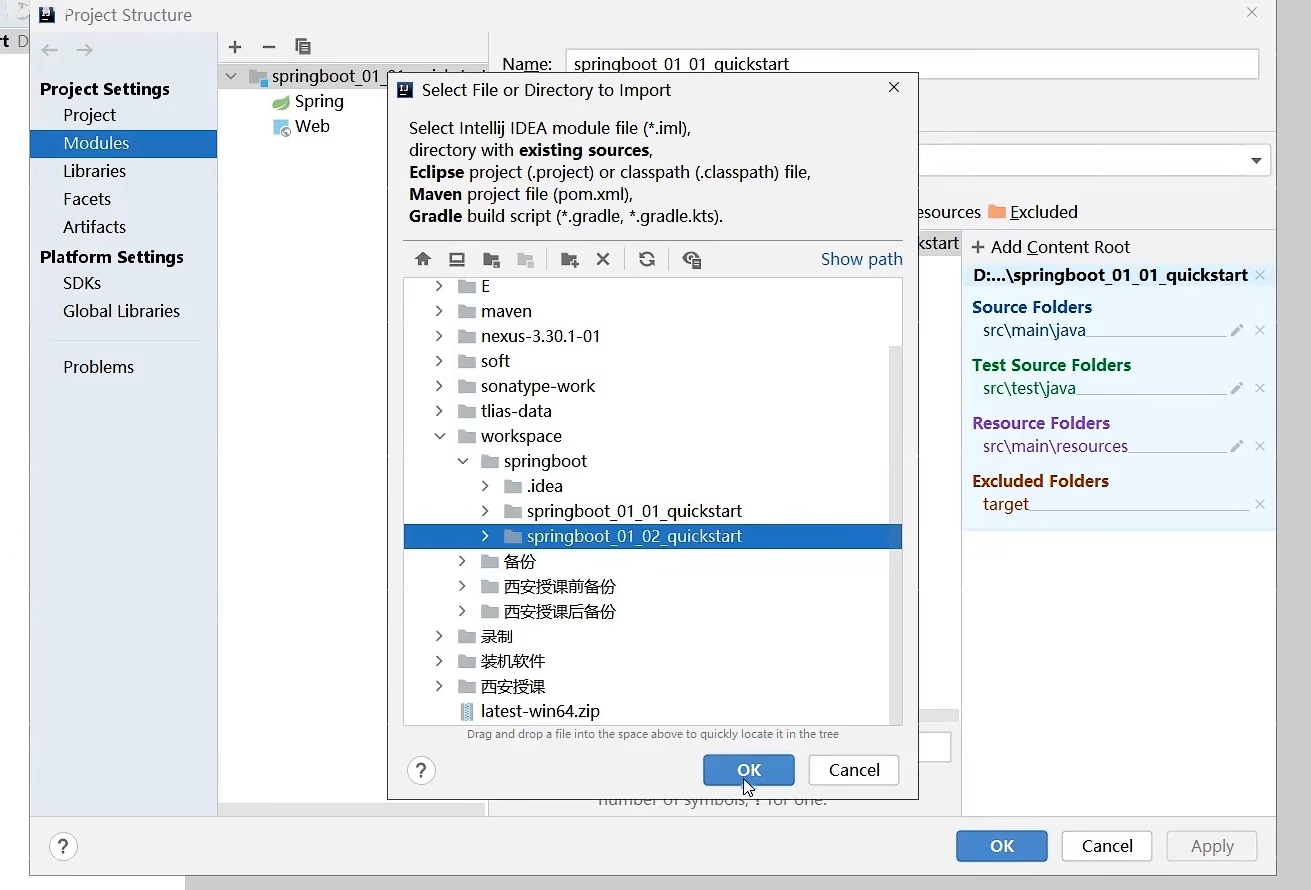Unmark src\test\java test folder

(1260, 388)
